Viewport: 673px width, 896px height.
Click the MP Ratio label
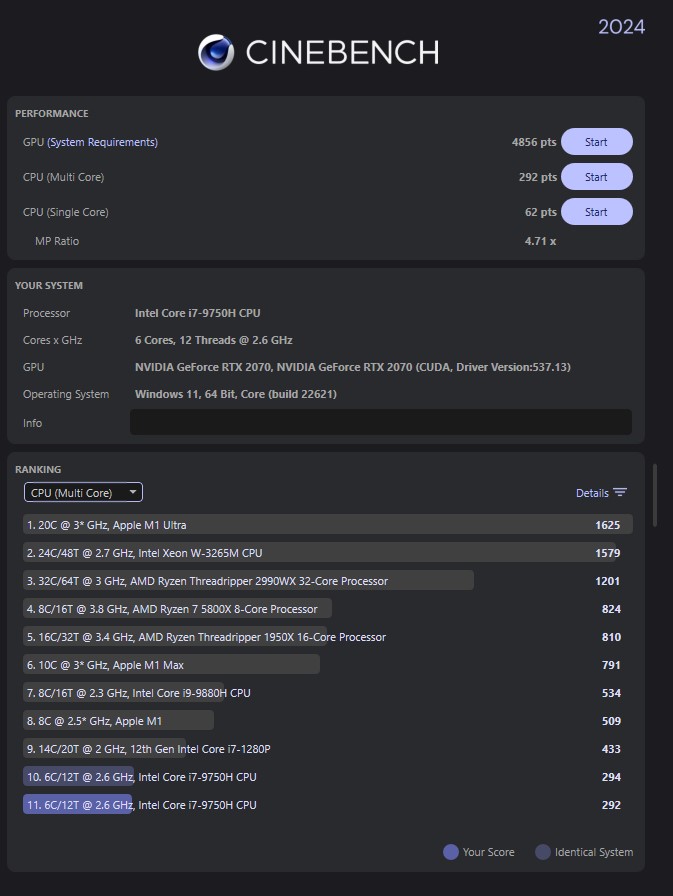click(x=57, y=241)
